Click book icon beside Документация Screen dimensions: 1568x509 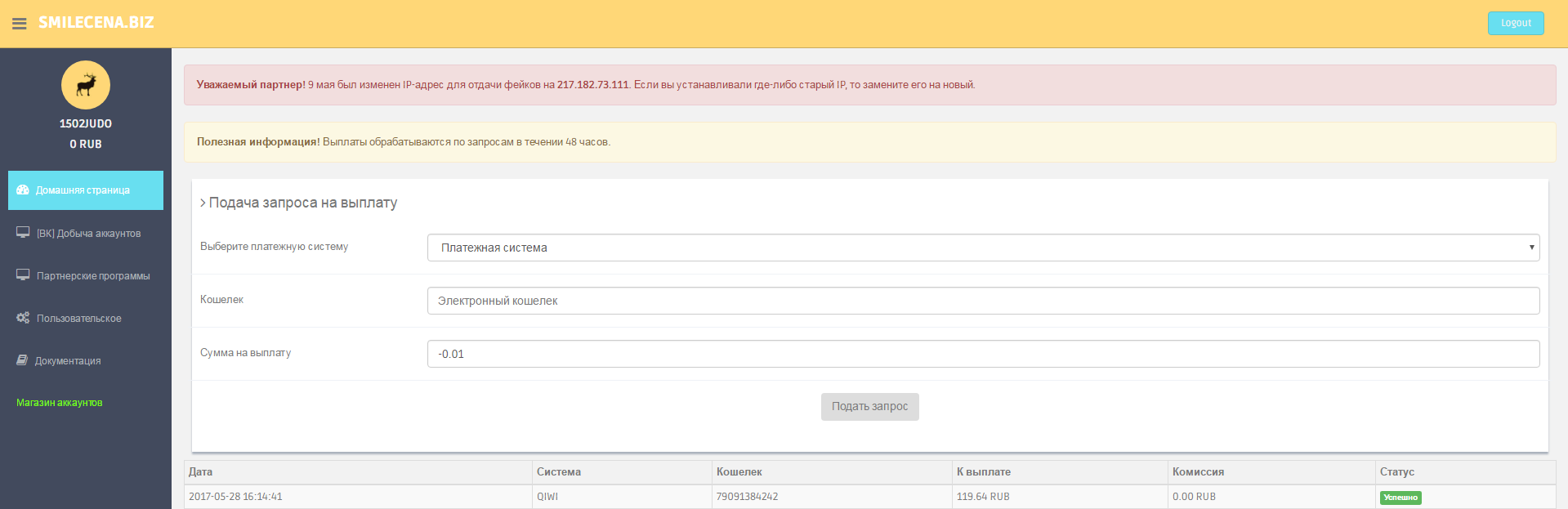coord(22,360)
